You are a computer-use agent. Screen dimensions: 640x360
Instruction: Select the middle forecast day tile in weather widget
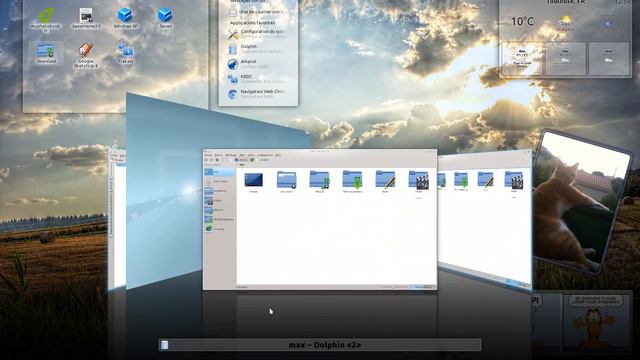[x=565, y=58]
